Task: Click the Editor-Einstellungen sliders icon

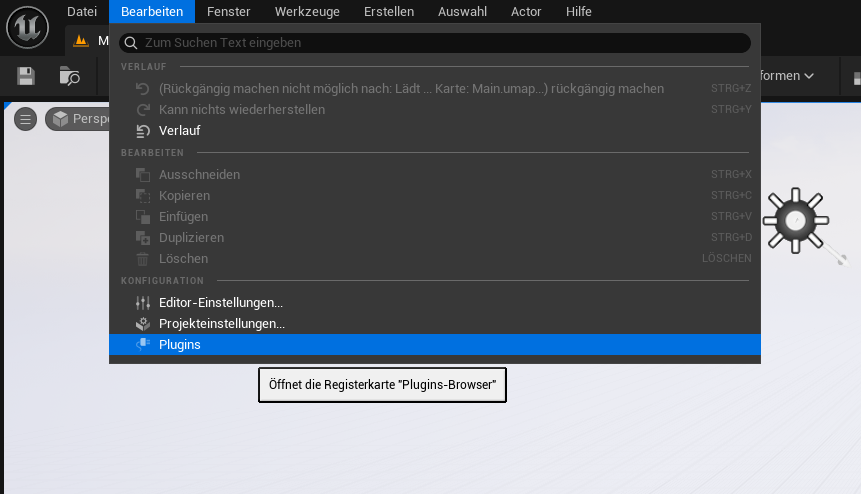Action: coord(142,303)
